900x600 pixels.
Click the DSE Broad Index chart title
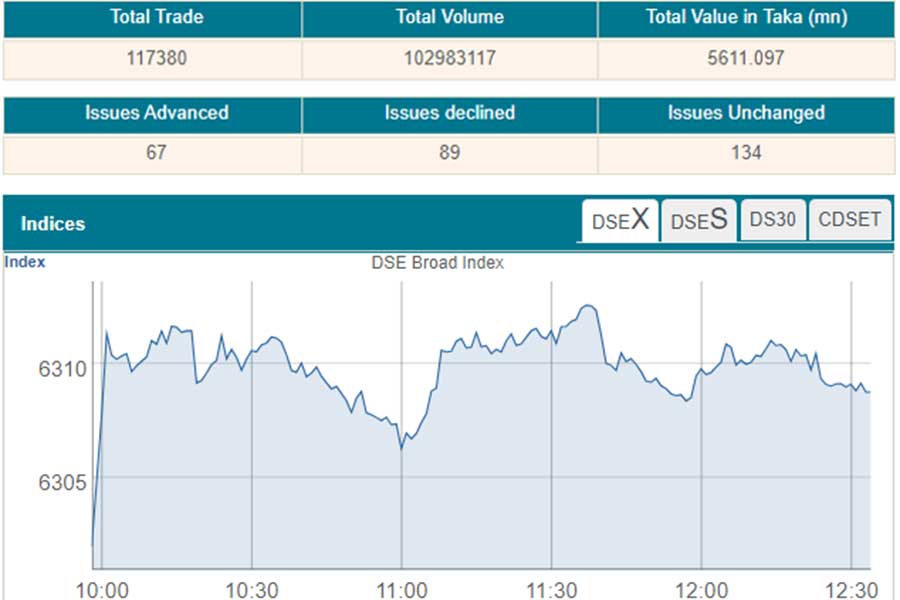point(438,263)
